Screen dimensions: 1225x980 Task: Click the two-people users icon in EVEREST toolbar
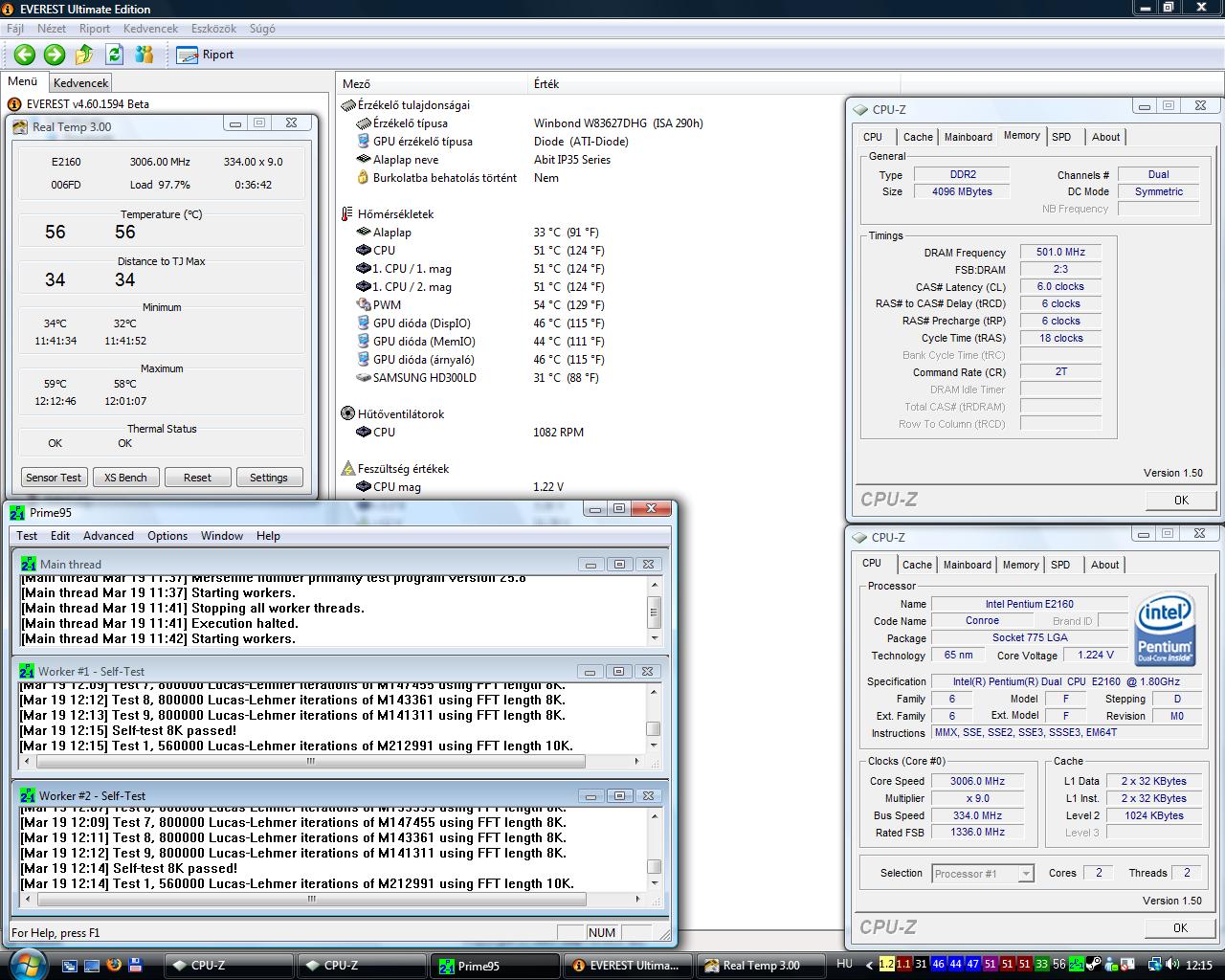coord(145,55)
